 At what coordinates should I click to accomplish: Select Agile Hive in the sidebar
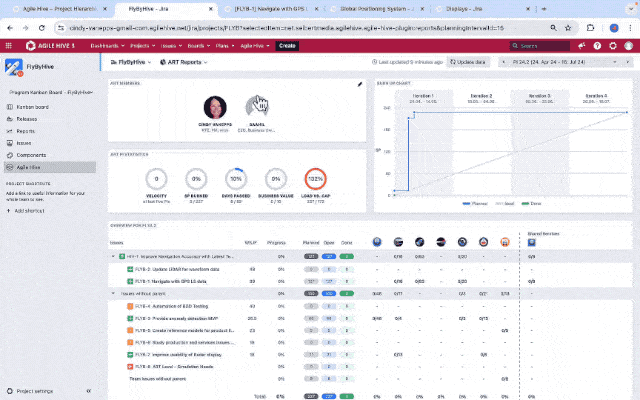click(x=50, y=167)
